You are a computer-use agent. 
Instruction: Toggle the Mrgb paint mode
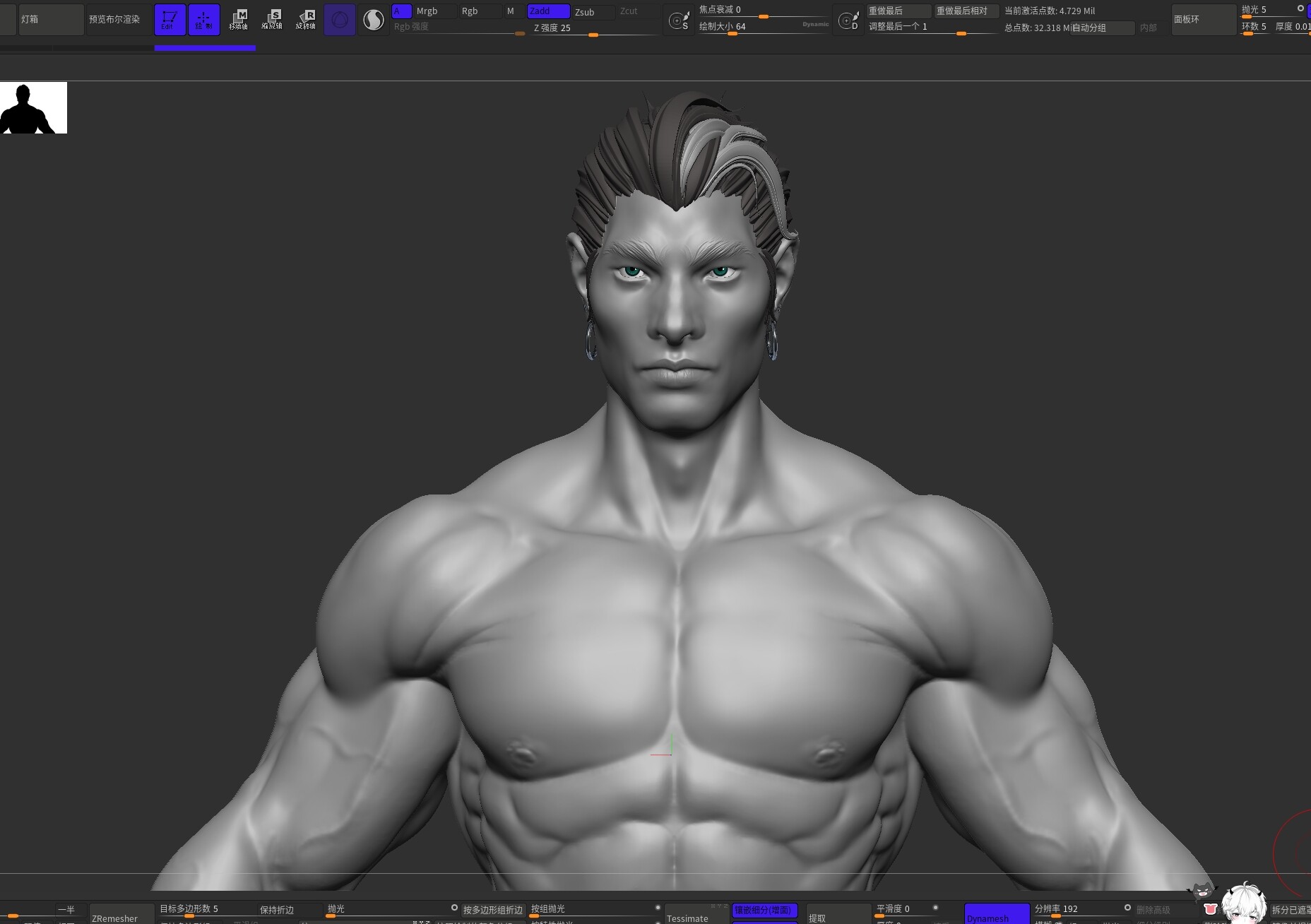(x=427, y=11)
